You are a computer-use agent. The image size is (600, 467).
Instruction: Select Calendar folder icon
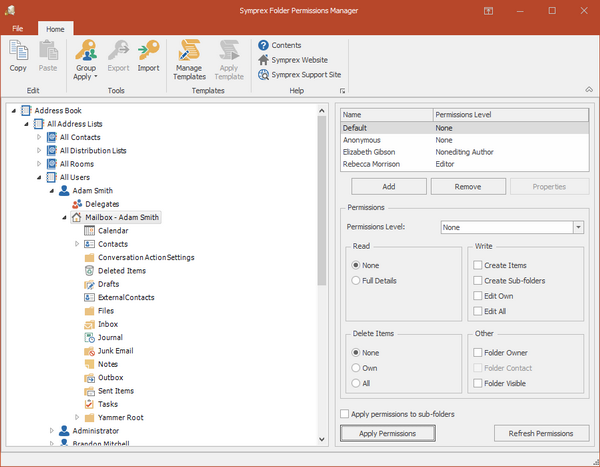89,230
